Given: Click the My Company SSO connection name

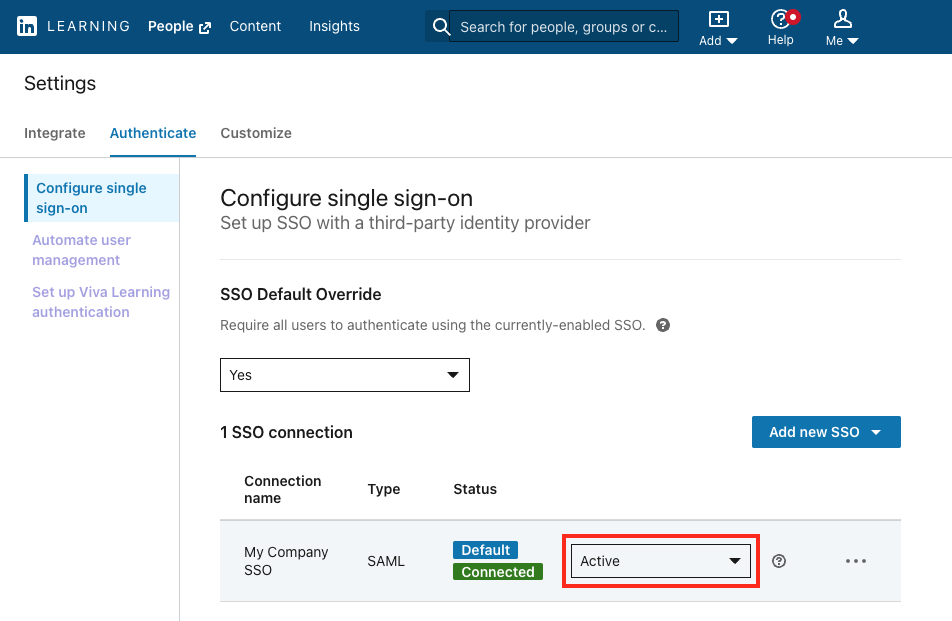Looking at the screenshot, I should tap(286, 561).
